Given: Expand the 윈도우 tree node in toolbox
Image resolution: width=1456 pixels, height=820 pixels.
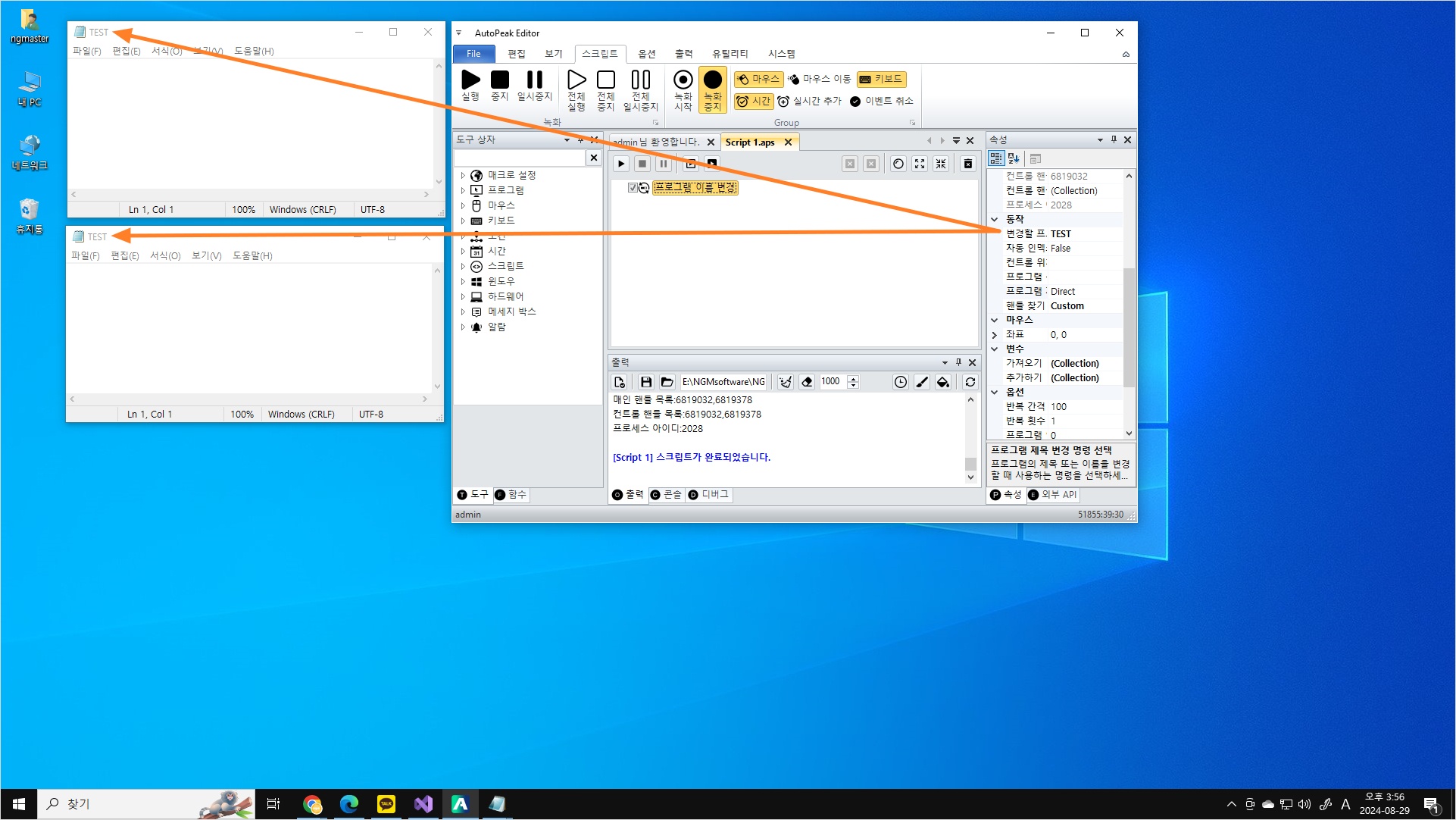Looking at the screenshot, I should [463, 281].
